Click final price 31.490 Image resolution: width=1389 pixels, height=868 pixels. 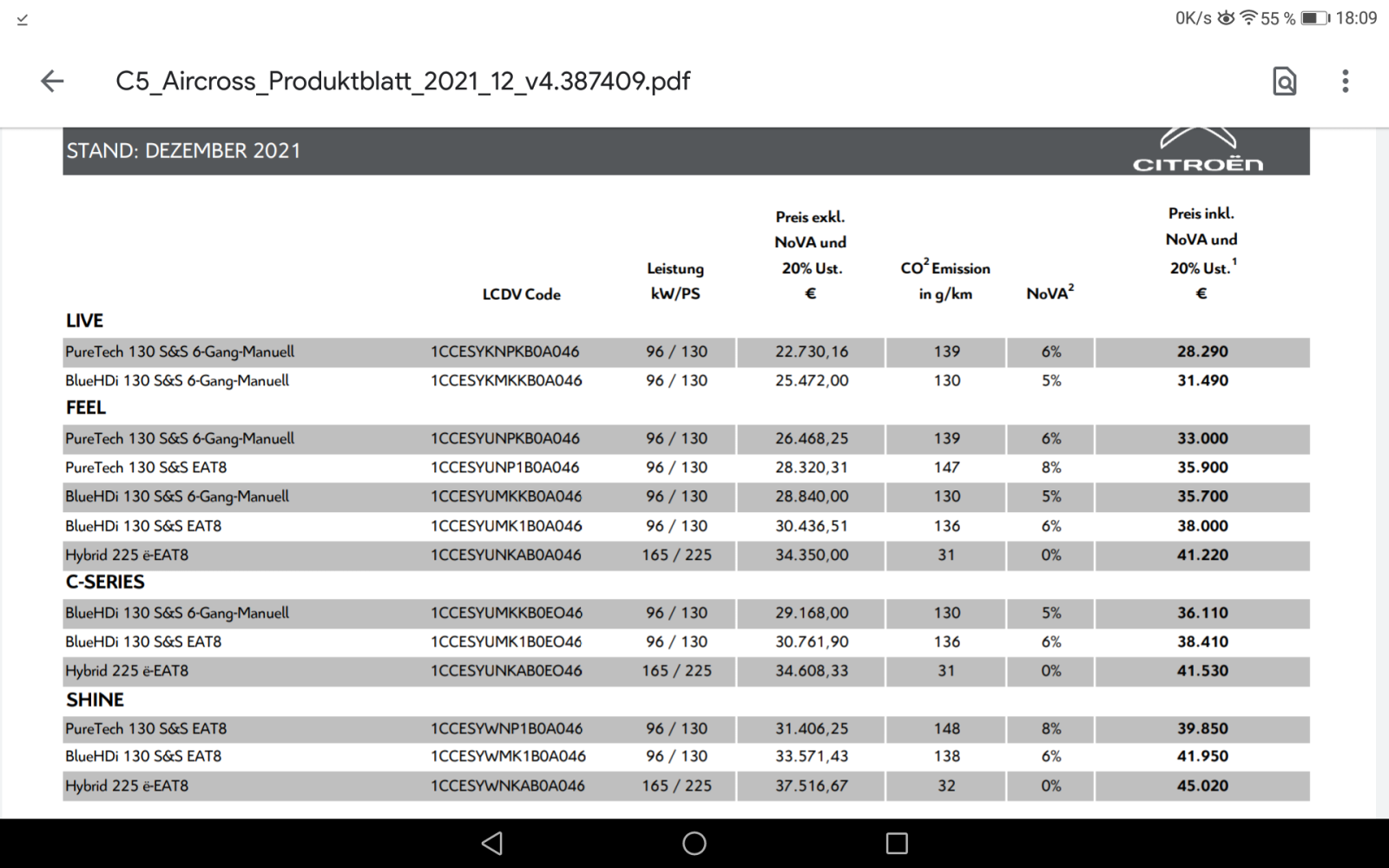coord(1202,380)
